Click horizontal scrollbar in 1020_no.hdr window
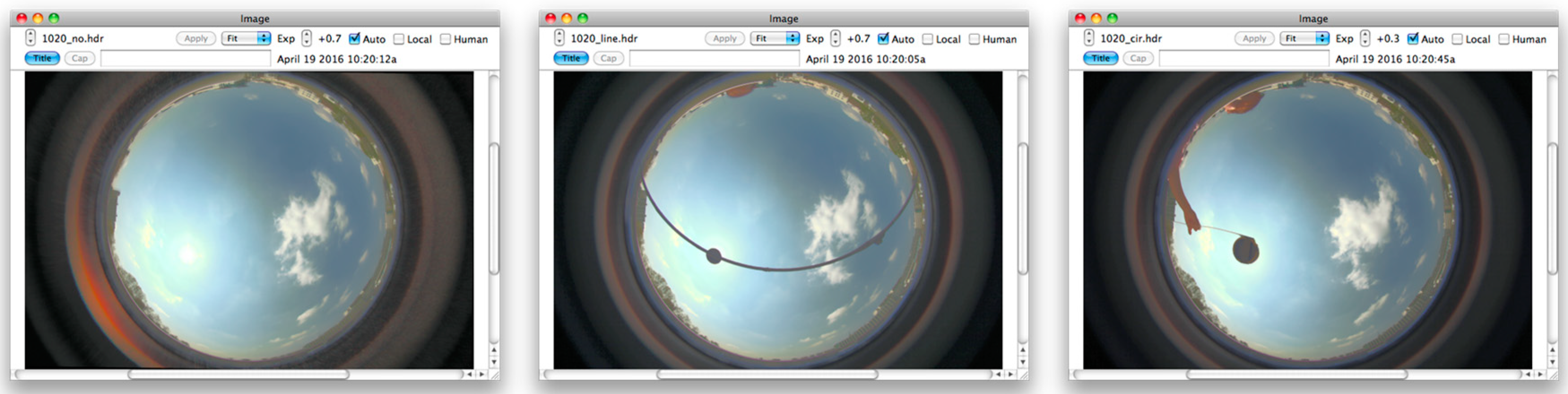Image resolution: width=1568 pixels, height=394 pixels. click(x=238, y=374)
